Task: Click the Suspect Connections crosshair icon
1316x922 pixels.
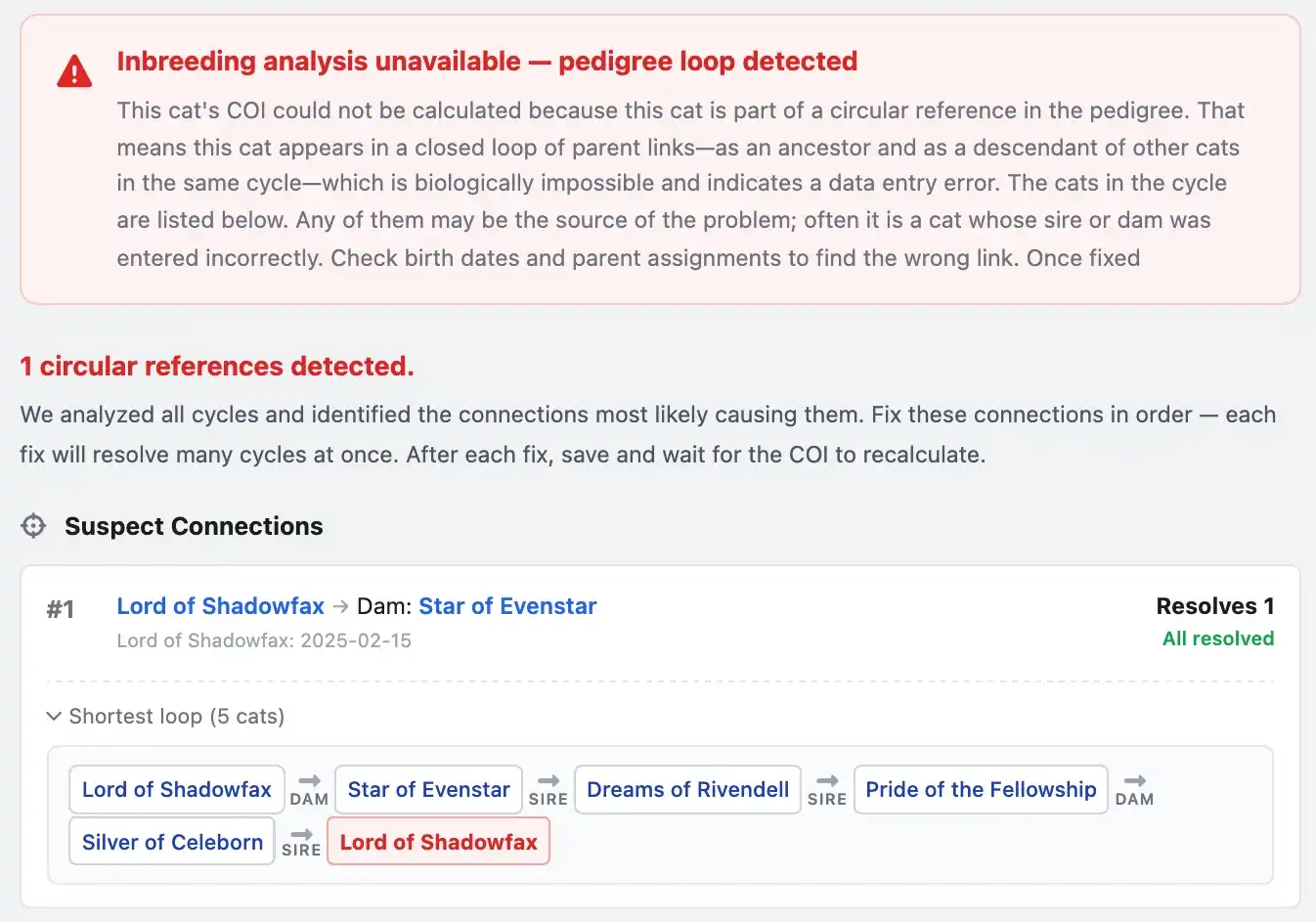Action: 32,525
